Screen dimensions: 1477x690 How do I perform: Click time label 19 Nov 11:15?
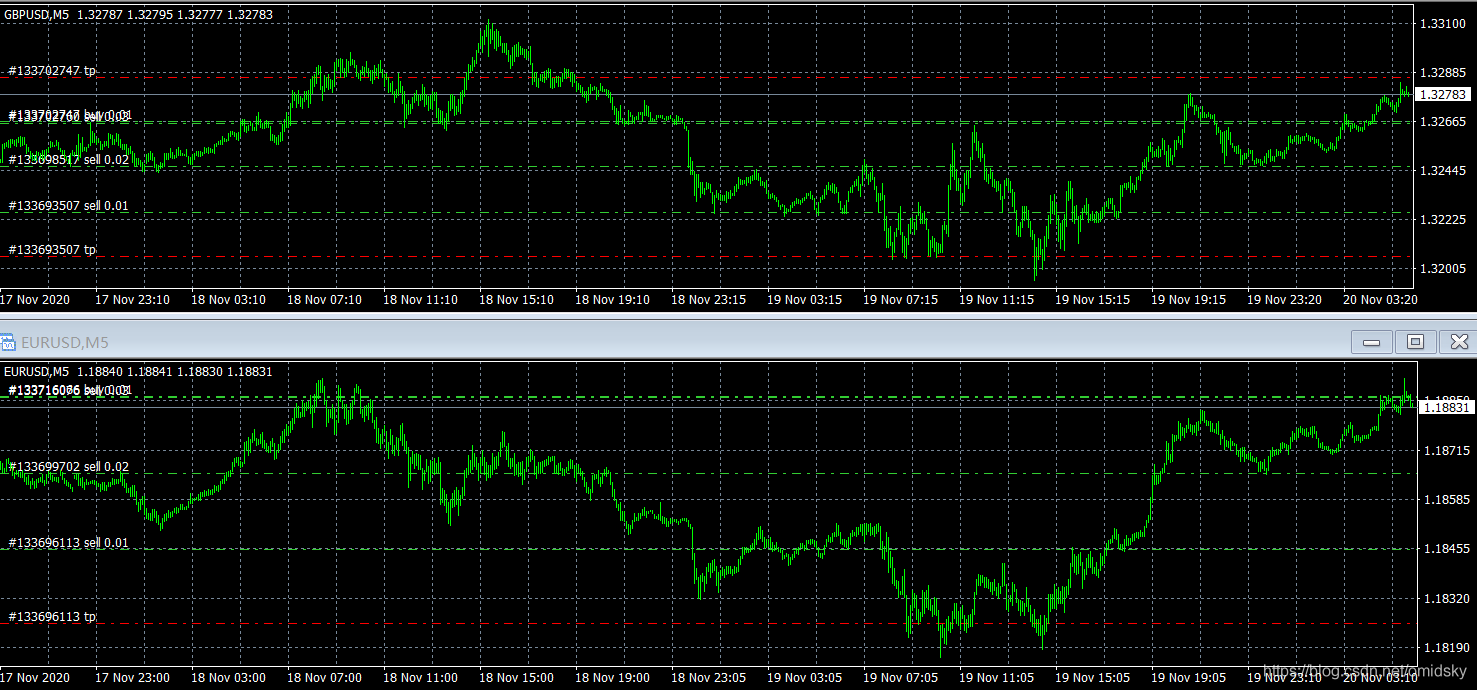coord(996,299)
